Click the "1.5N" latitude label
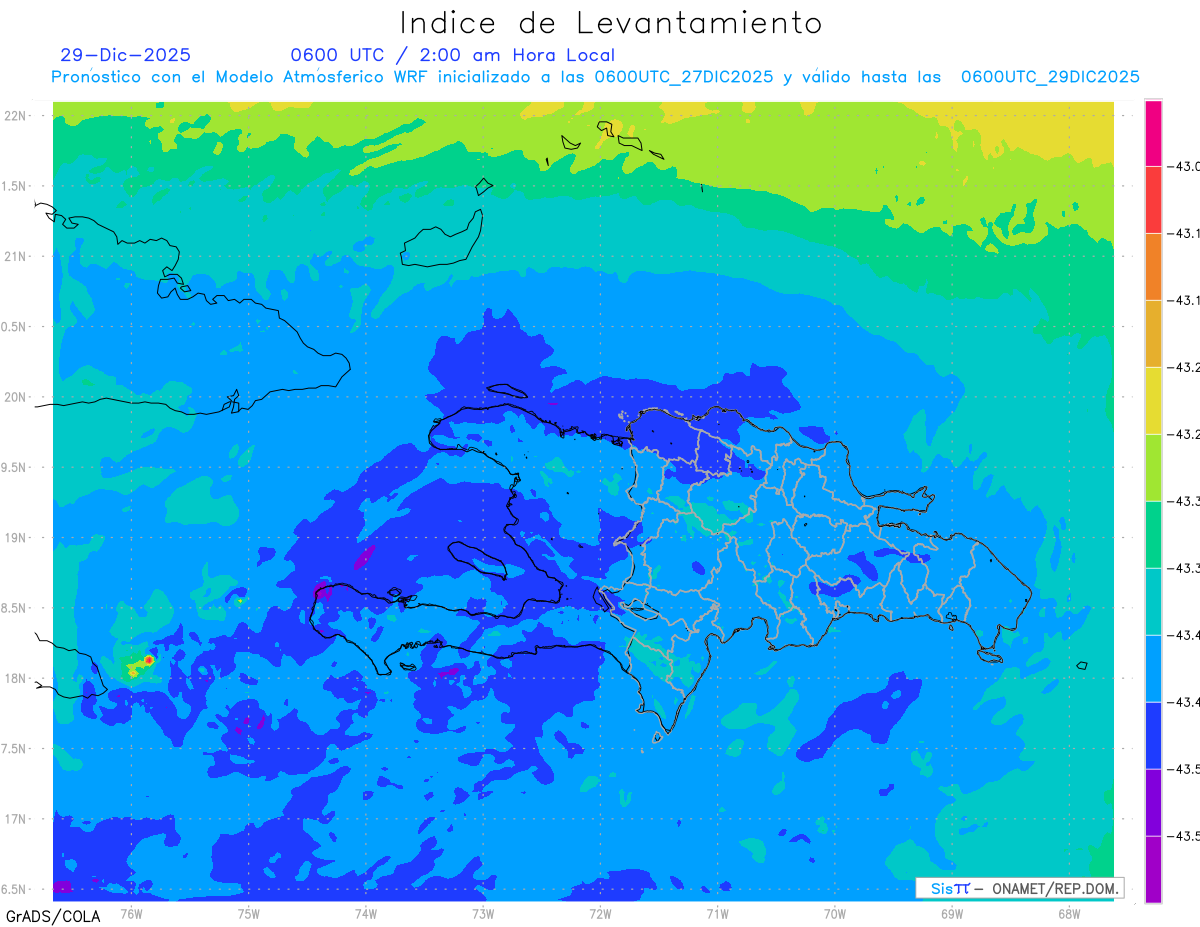Screen dimensions: 1200x927 pyautogui.click(x=16, y=186)
